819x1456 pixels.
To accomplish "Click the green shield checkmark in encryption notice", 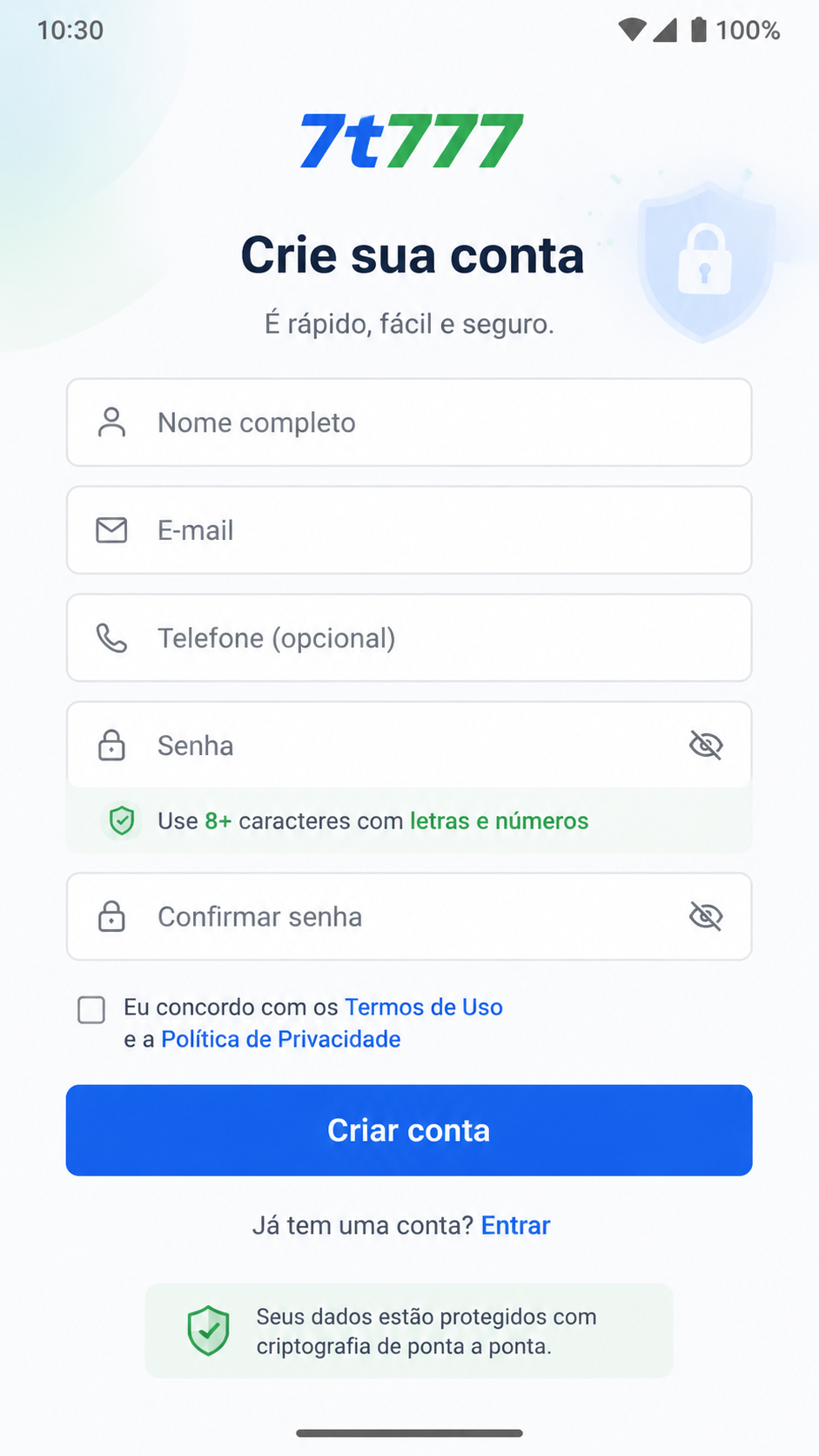I will (209, 1331).
